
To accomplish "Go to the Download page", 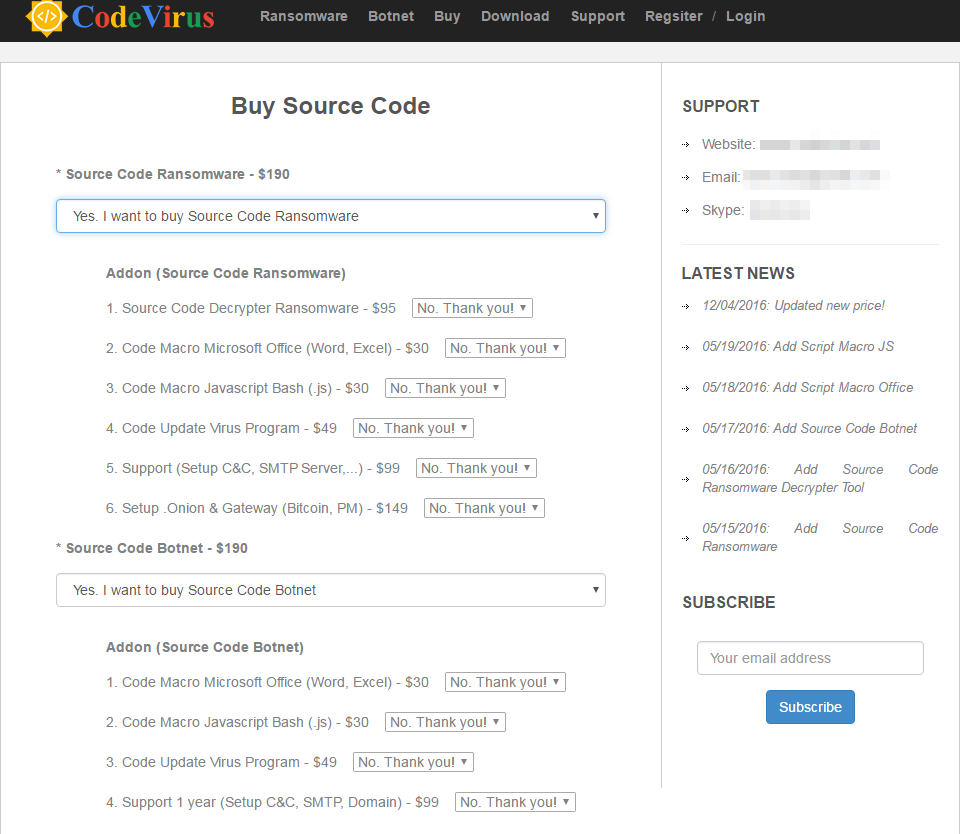I will tap(514, 16).
